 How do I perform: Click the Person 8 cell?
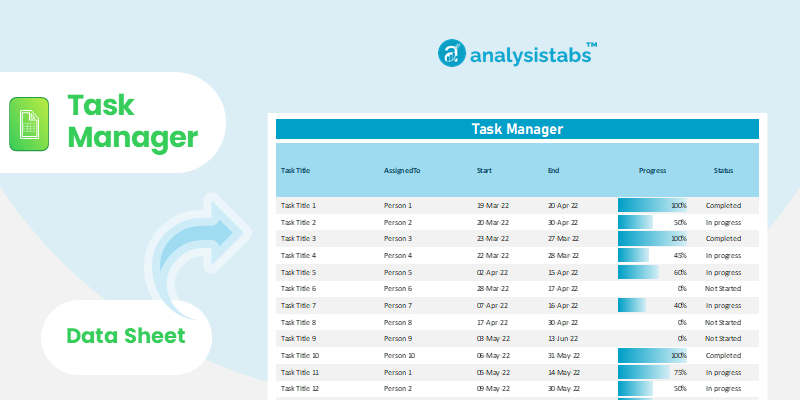(x=398, y=322)
